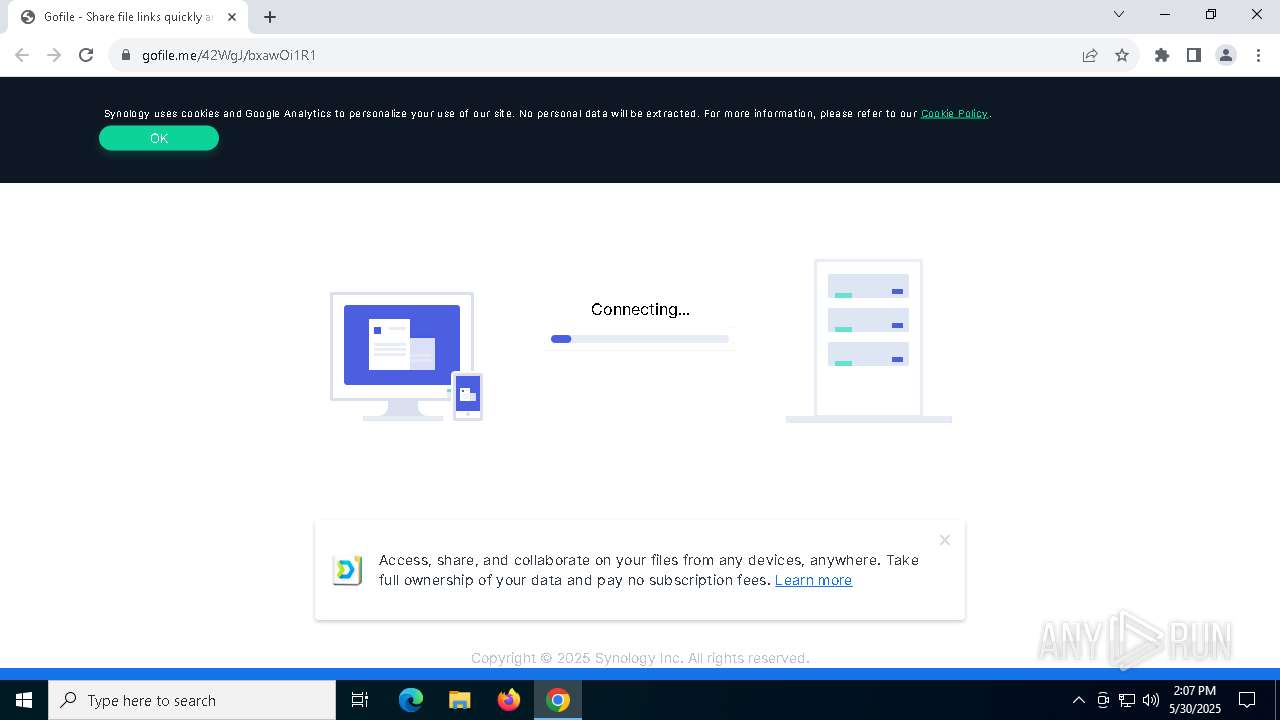Select the Gofile Share file links tab
1280x720 pixels.
click(x=128, y=17)
